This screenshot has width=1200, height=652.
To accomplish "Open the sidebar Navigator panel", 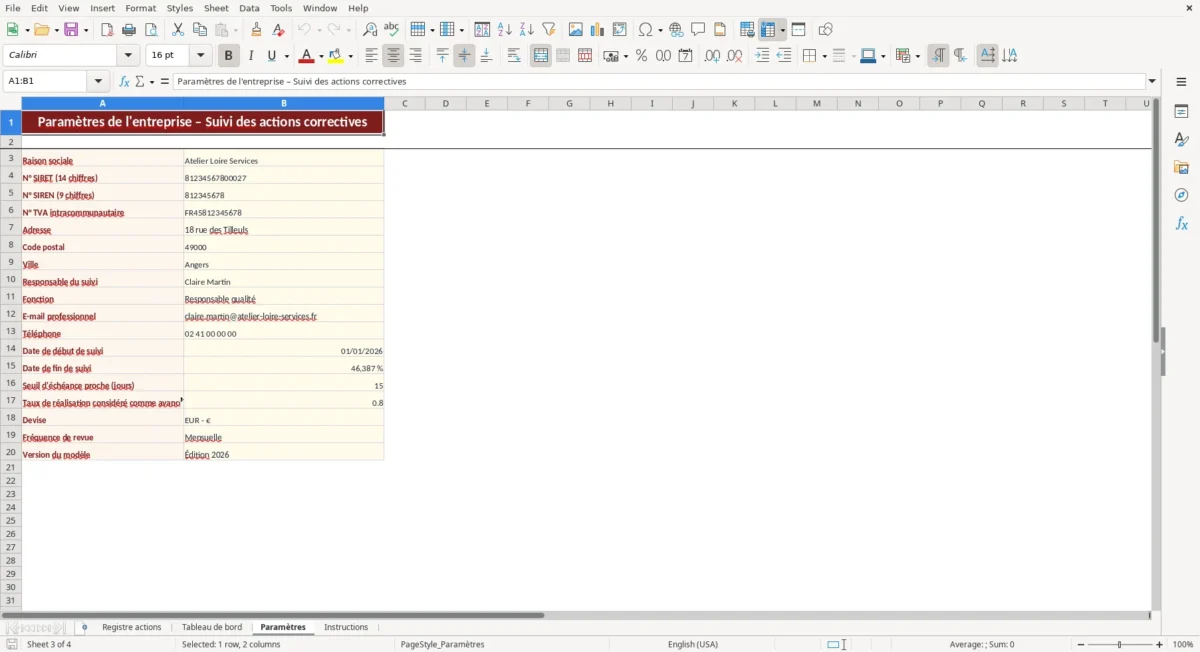I will pyautogui.click(x=1181, y=195).
